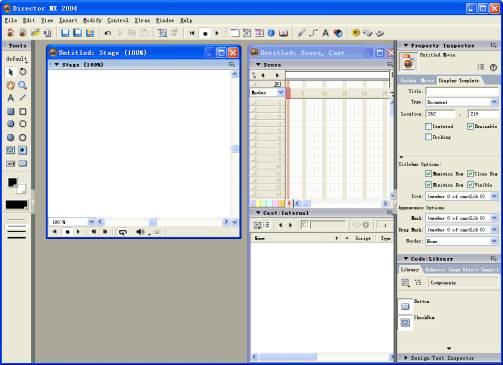Enable the Docking checkbox
Screen dimensions: 503x365
(x=428, y=137)
